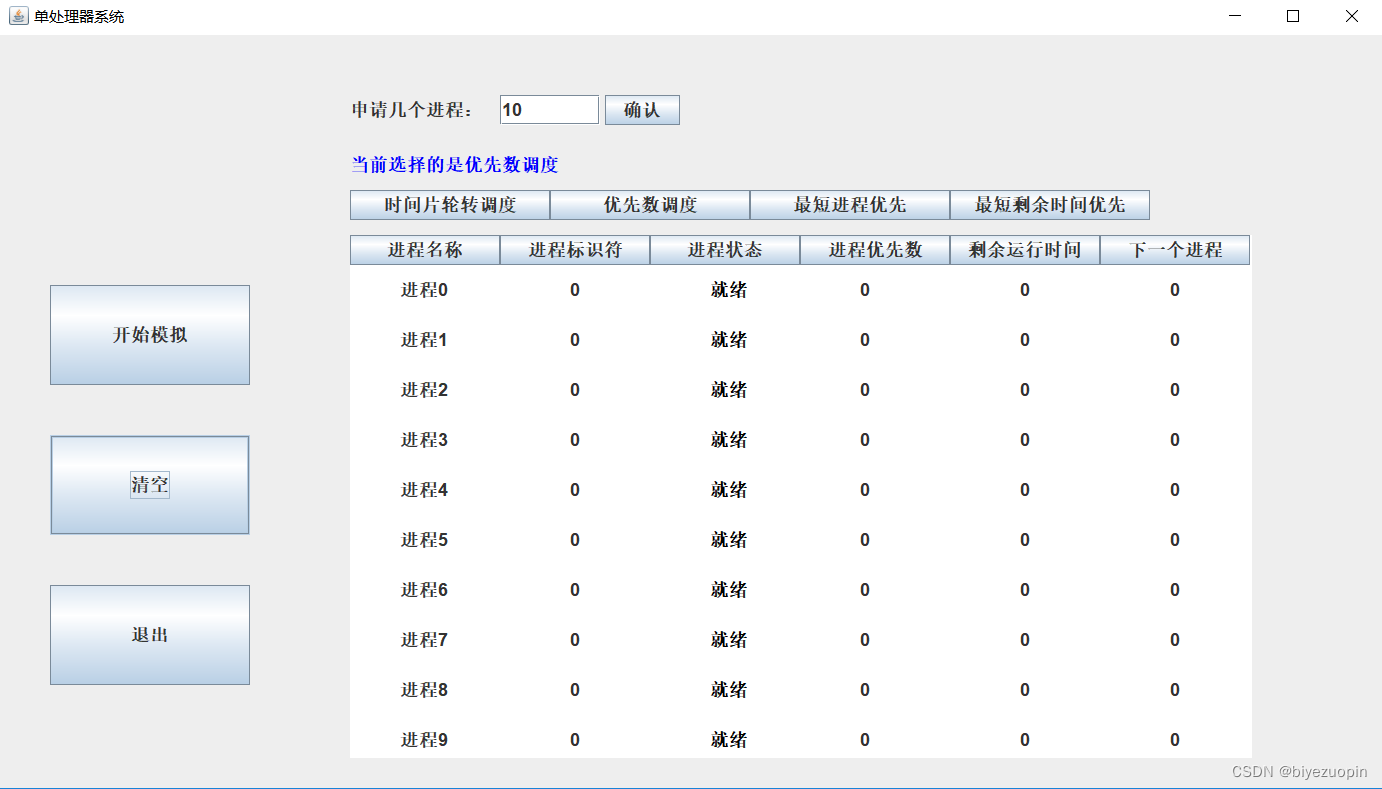The width and height of the screenshot is (1382, 789).
Task: Maximize the 单处理器系统 window
Action: [1293, 16]
